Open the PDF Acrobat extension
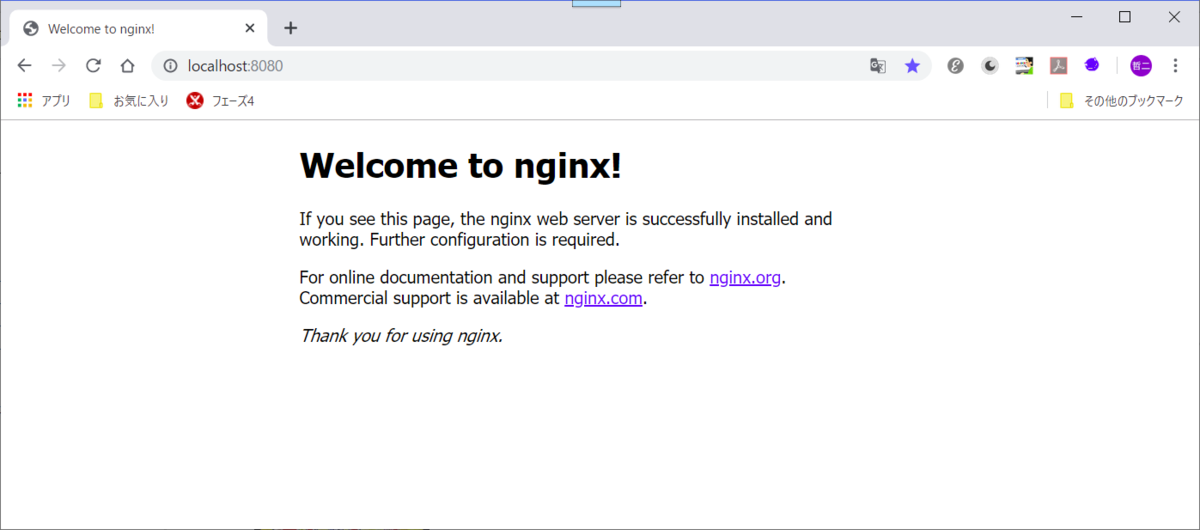The height and width of the screenshot is (530, 1200). 1058,66
